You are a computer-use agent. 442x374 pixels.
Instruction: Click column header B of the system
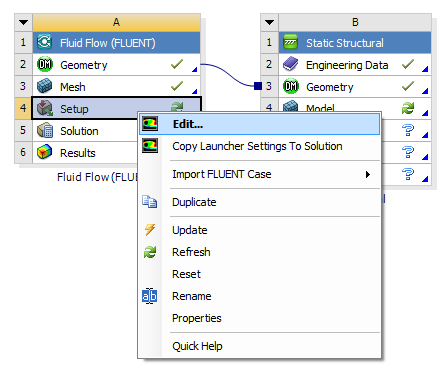355,23
